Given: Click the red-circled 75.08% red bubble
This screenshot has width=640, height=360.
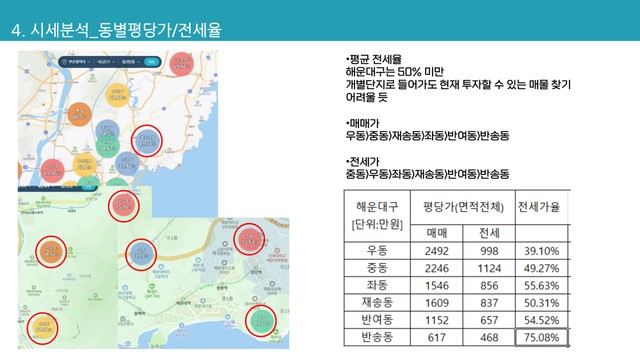Looking at the screenshot, I should click(x=123, y=206).
